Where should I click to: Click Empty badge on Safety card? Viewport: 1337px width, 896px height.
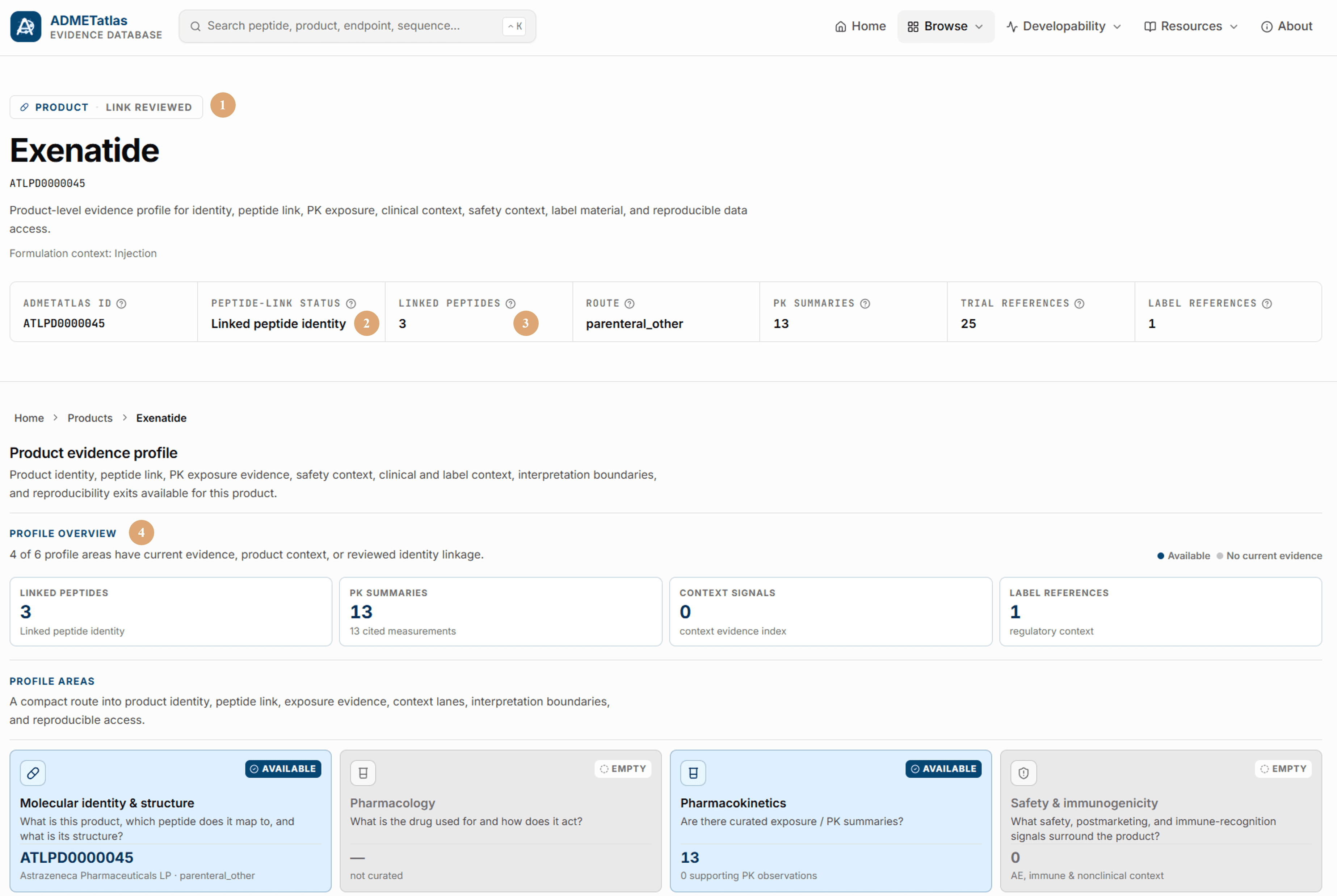click(x=1284, y=769)
